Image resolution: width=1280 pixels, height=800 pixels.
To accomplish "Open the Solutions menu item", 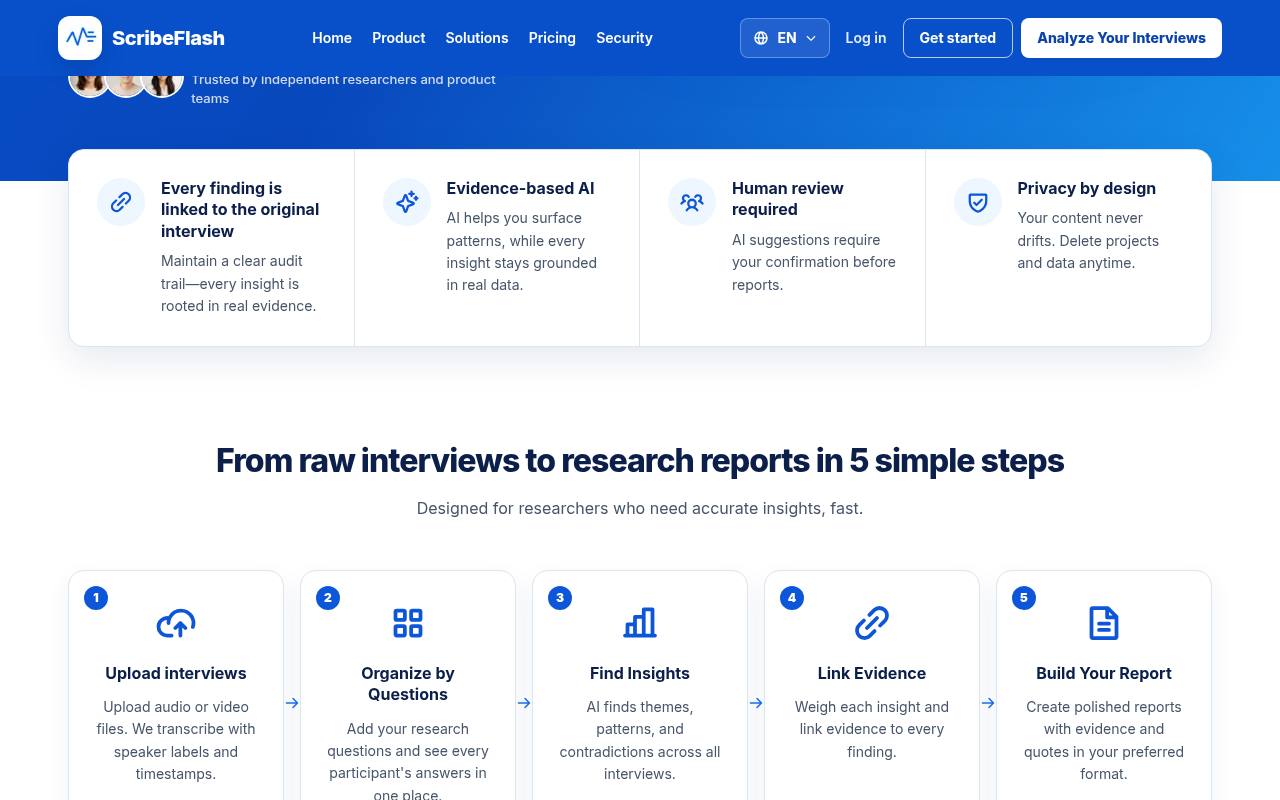I will [477, 38].
